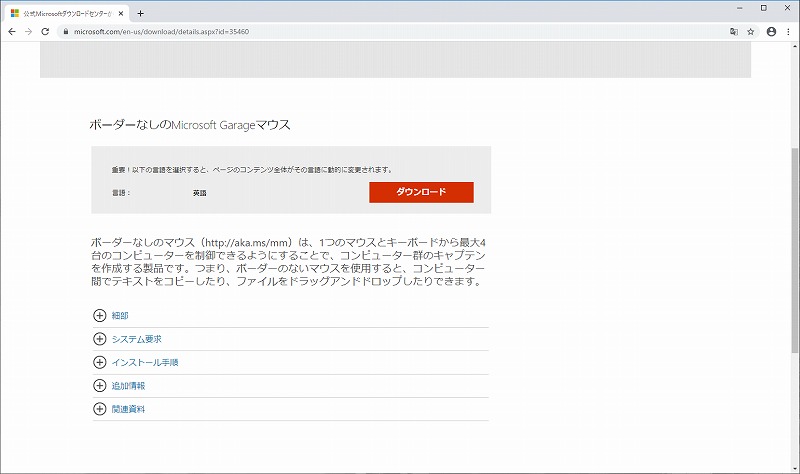Click the page vertical scrollbar thumb
Viewport: 800px width, 474px height.
click(x=795, y=250)
